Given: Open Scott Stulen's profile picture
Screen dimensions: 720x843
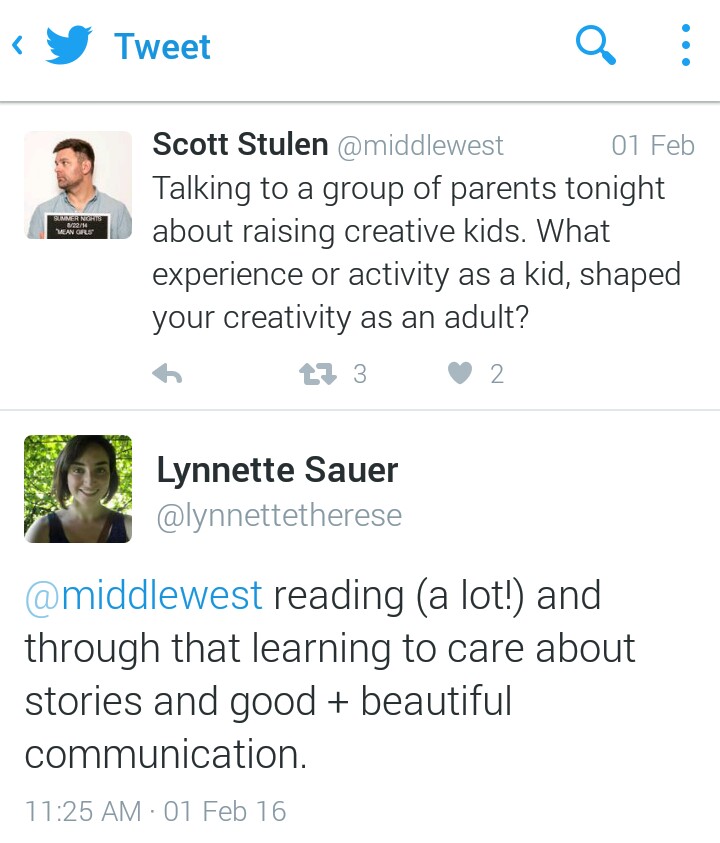Looking at the screenshot, I should point(78,185).
